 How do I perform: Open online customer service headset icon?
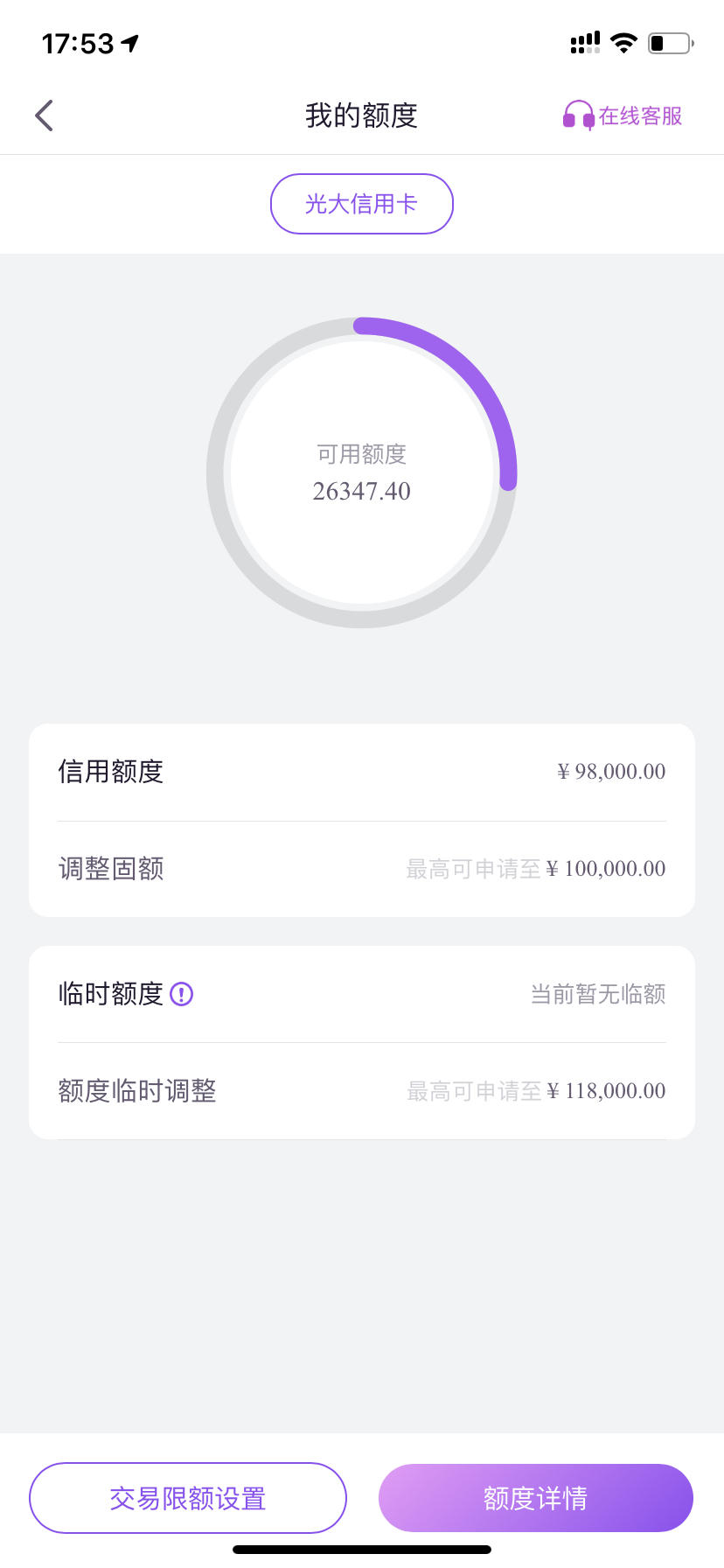tap(578, 115)
